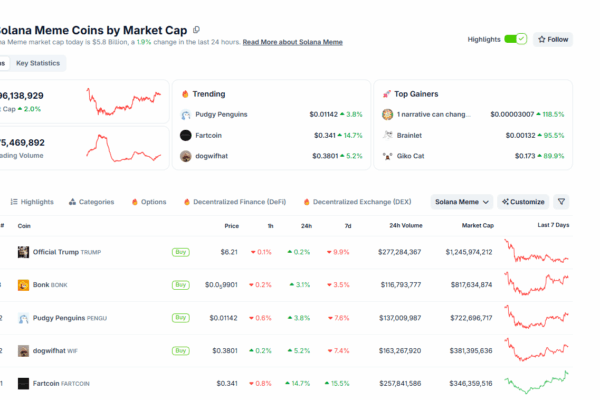
Task: Click the Buy button for Bonk
Action: (180, 285)
